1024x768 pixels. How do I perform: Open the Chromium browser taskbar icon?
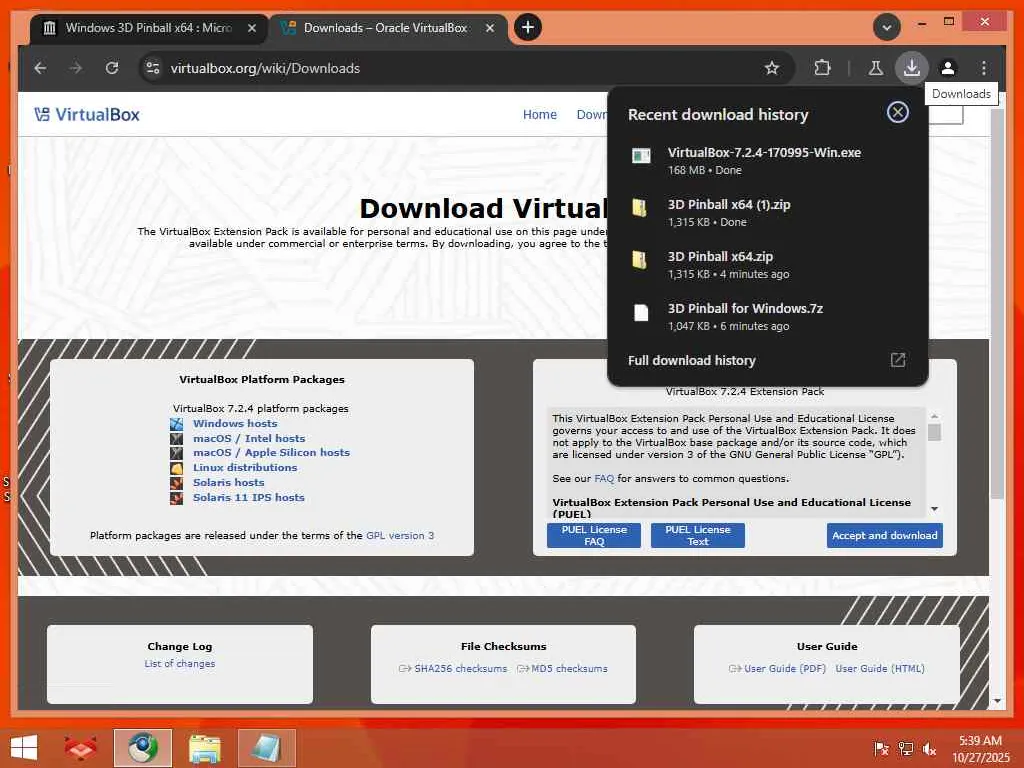(x=142, y=748)
